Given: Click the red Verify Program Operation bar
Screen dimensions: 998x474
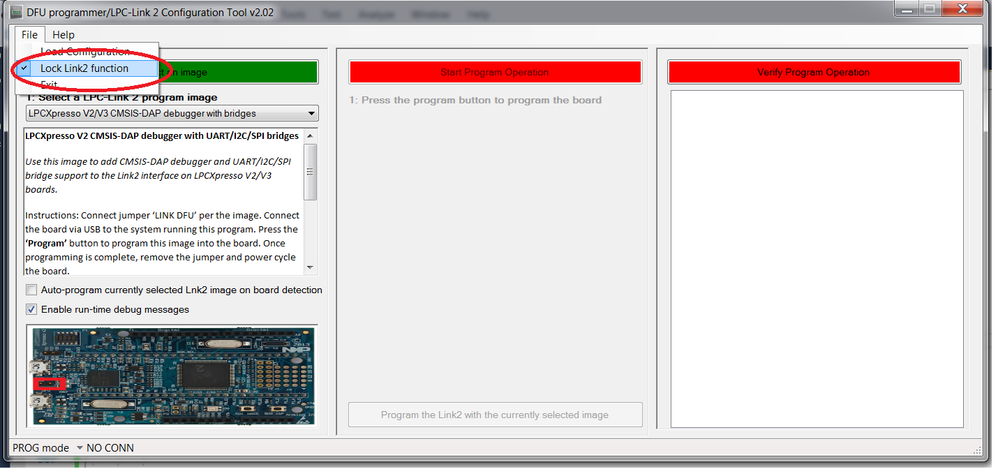Looking at the screenshot, I should (x=813, y=73).
